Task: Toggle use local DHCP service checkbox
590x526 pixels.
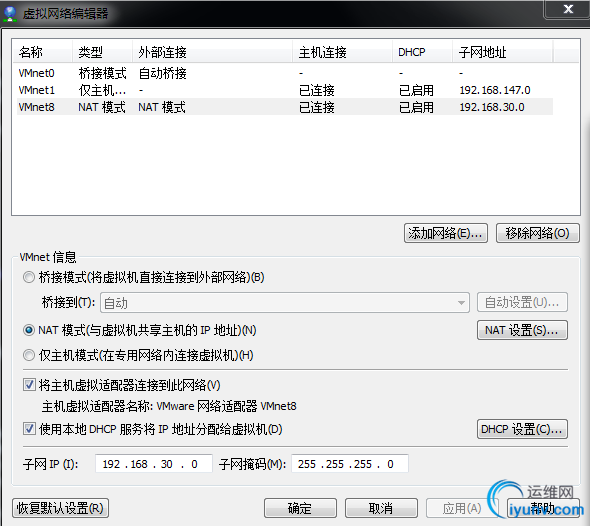Action: coord(29,429)
